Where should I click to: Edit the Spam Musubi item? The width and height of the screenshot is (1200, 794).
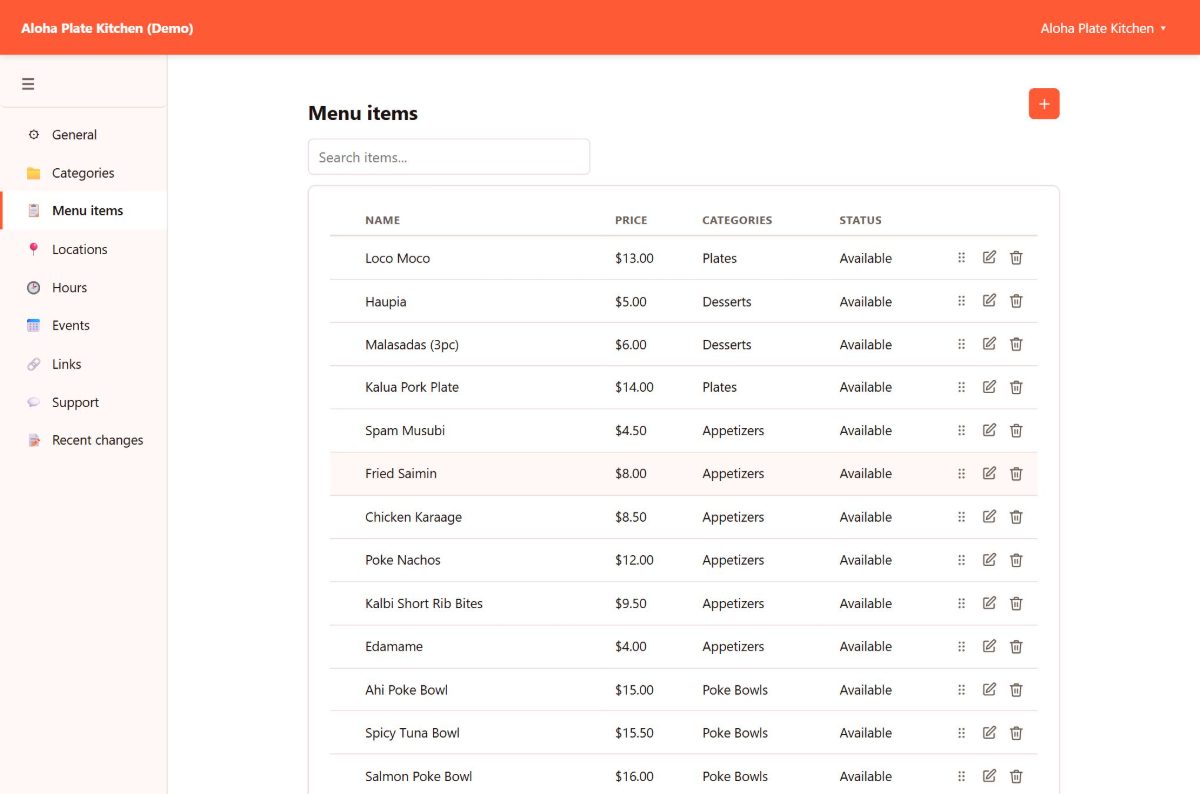(989, 430)
